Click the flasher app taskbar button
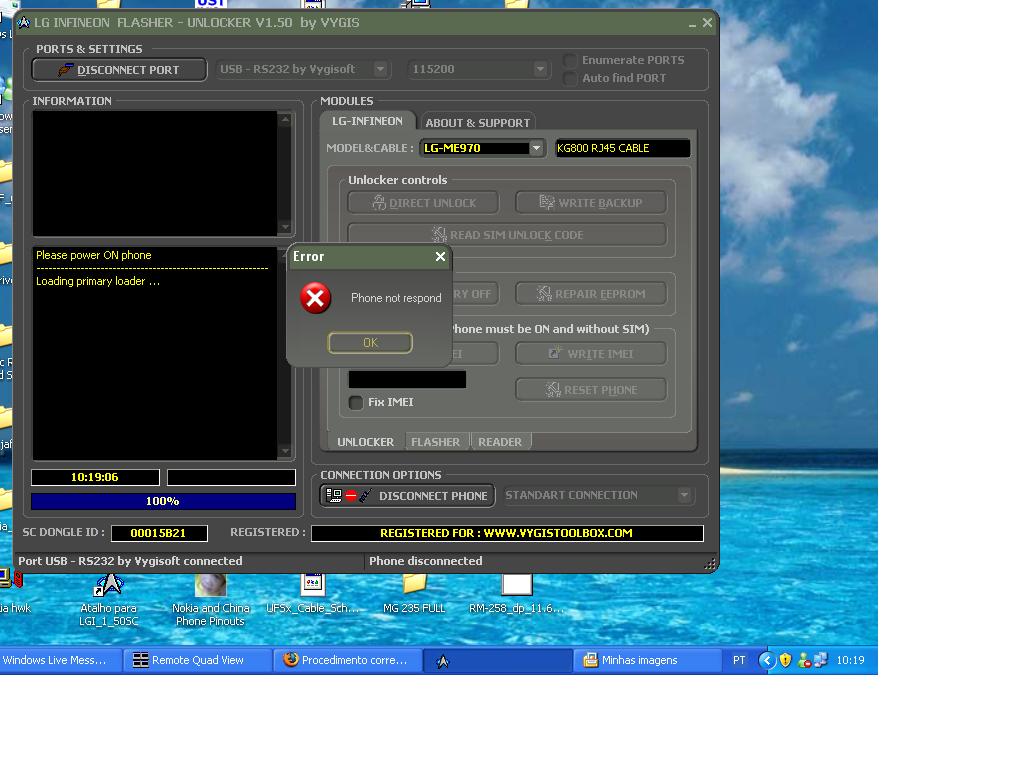 [x=498, y=660]
